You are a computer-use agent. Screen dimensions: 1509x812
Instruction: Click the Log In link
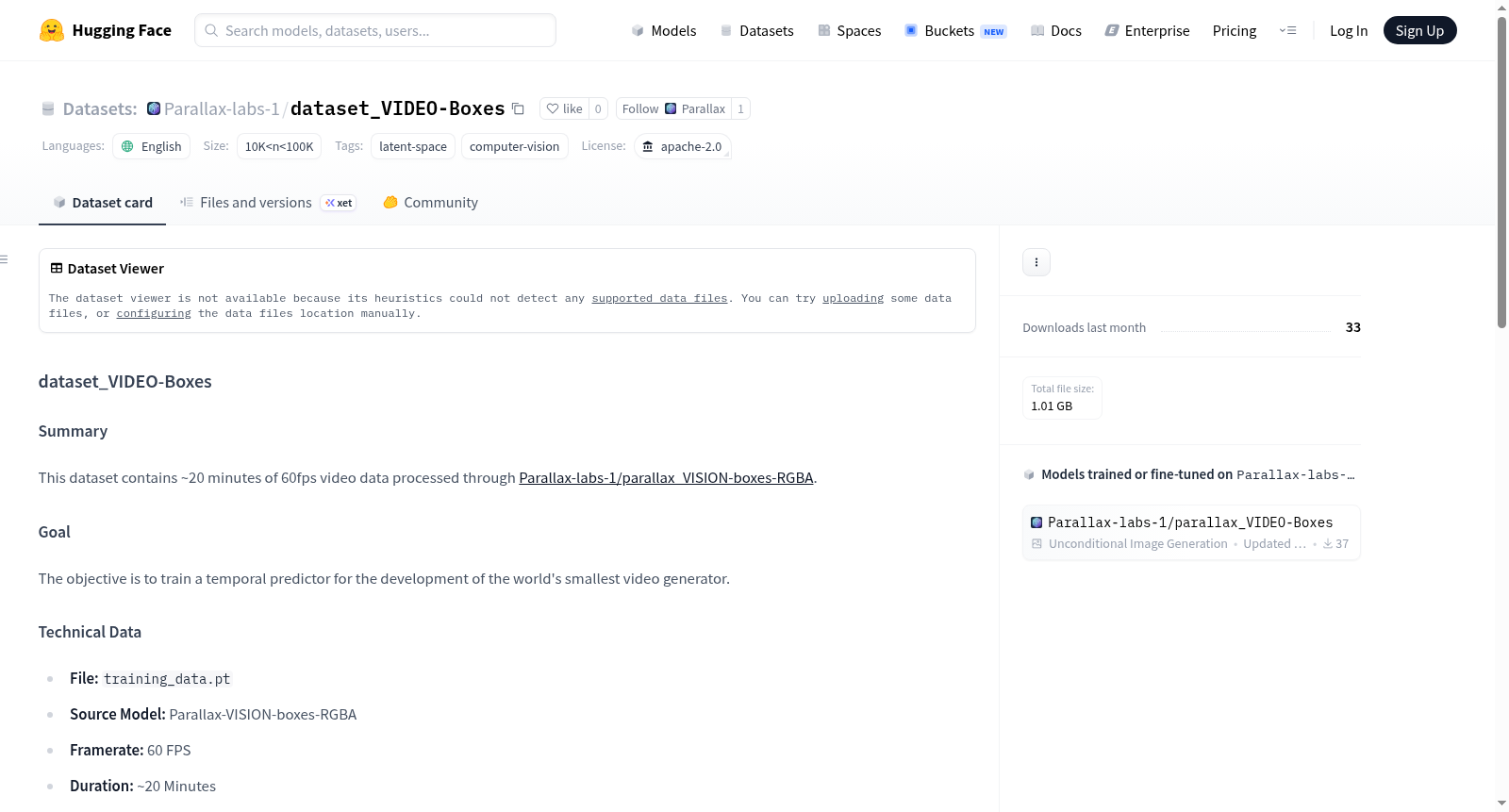[1349, 30]
